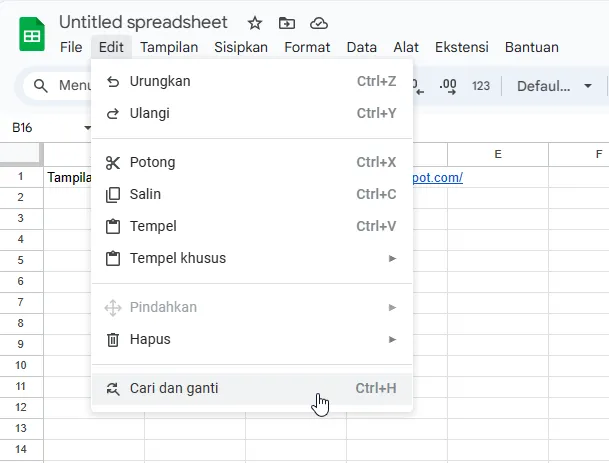Click the star icon beside the title
The image size is (609, 463).
click(255, 23)
